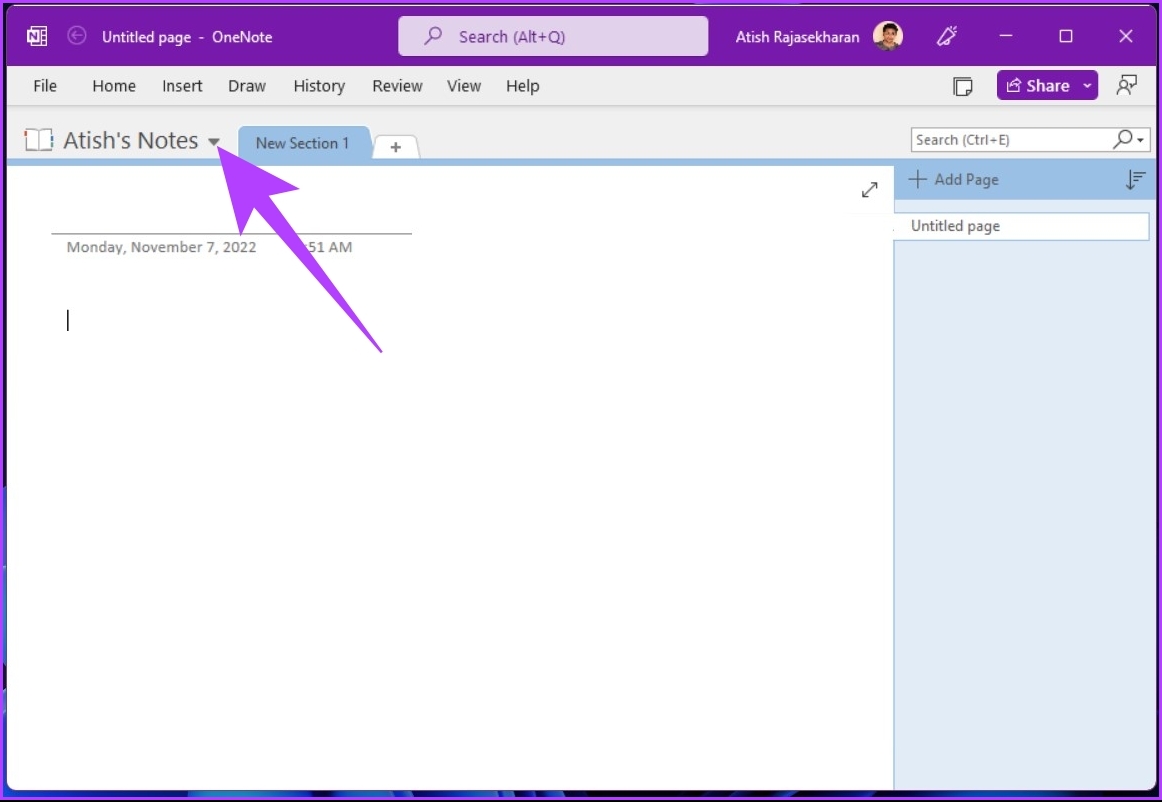Image resolution: width=1162 pixels, height=802 pixels.
Task: Enter full page view with diagonal arrow
Action: [869, 189]
